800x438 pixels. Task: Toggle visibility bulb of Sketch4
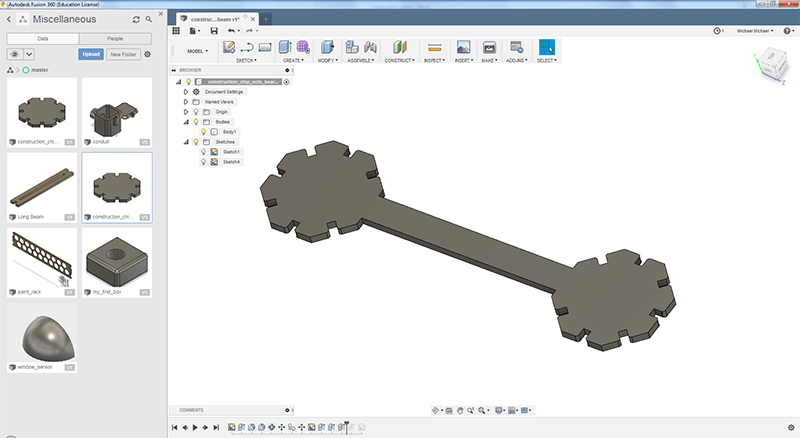coord(204,162)
